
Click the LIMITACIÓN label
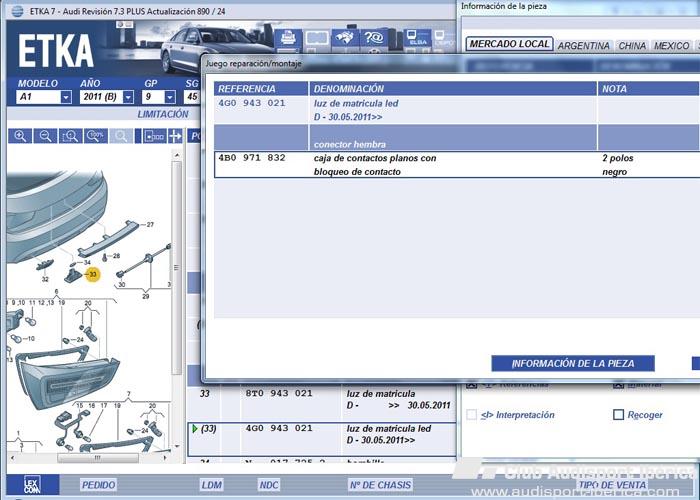(x=163, y=114)
